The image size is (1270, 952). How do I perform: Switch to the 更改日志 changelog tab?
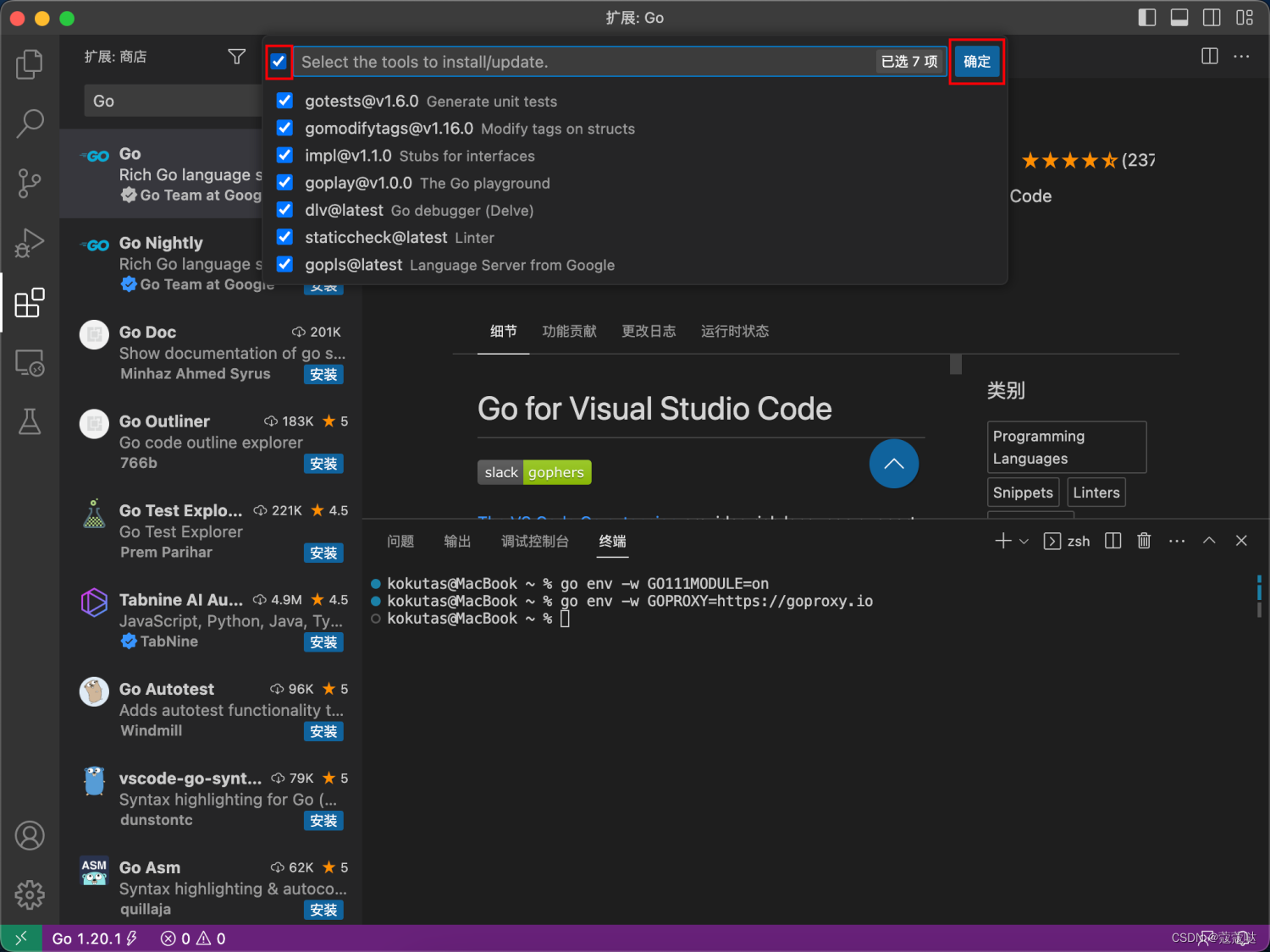click(649, 331)
